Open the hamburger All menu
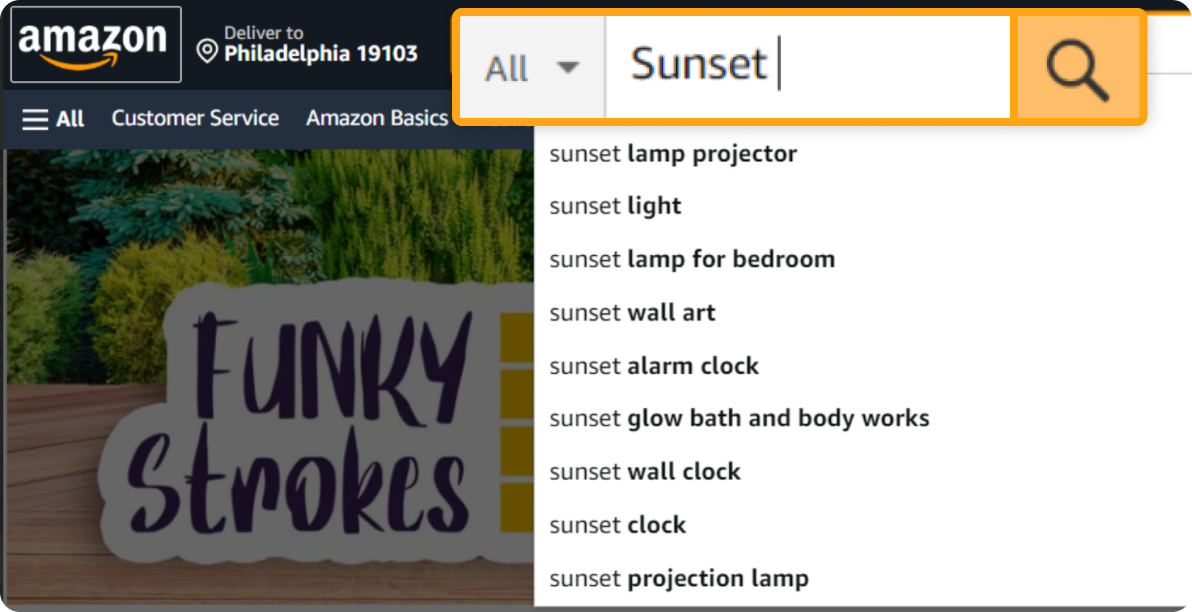1192x612 pixels. tap(51, 118)
